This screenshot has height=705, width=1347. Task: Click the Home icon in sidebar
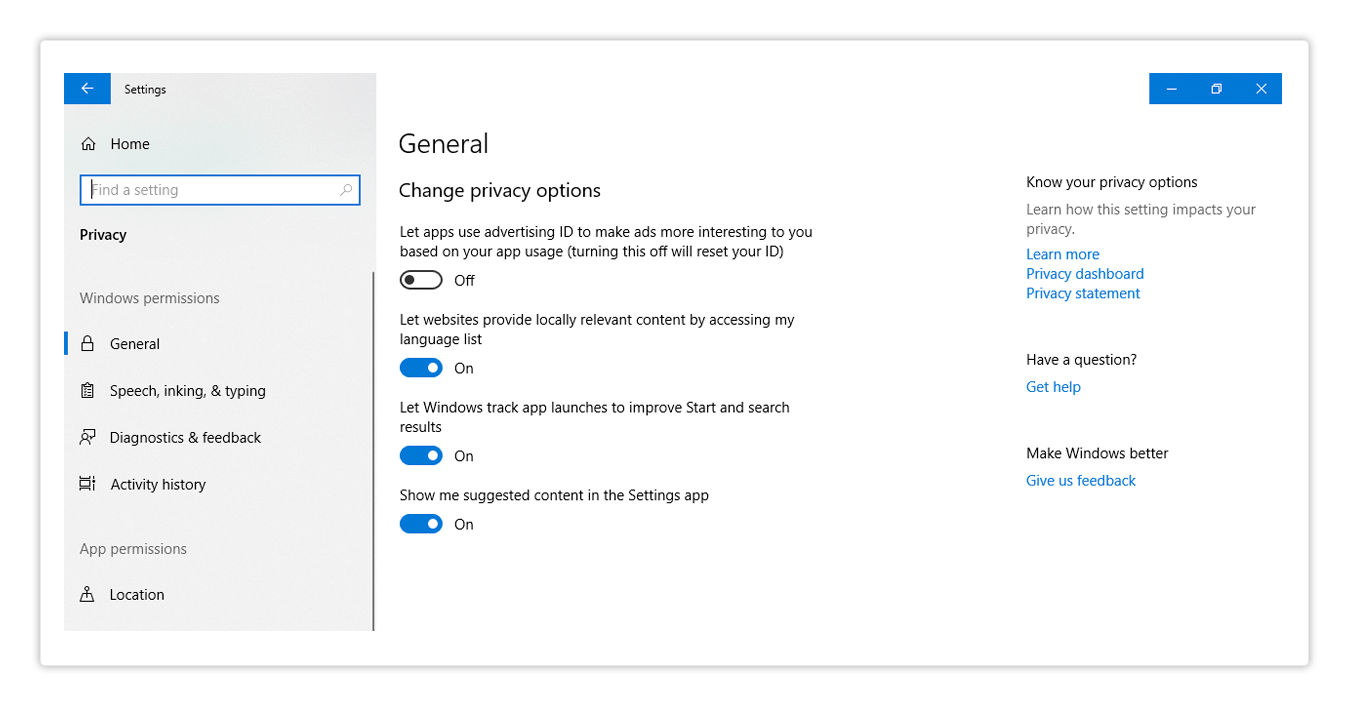coord(89,144)
